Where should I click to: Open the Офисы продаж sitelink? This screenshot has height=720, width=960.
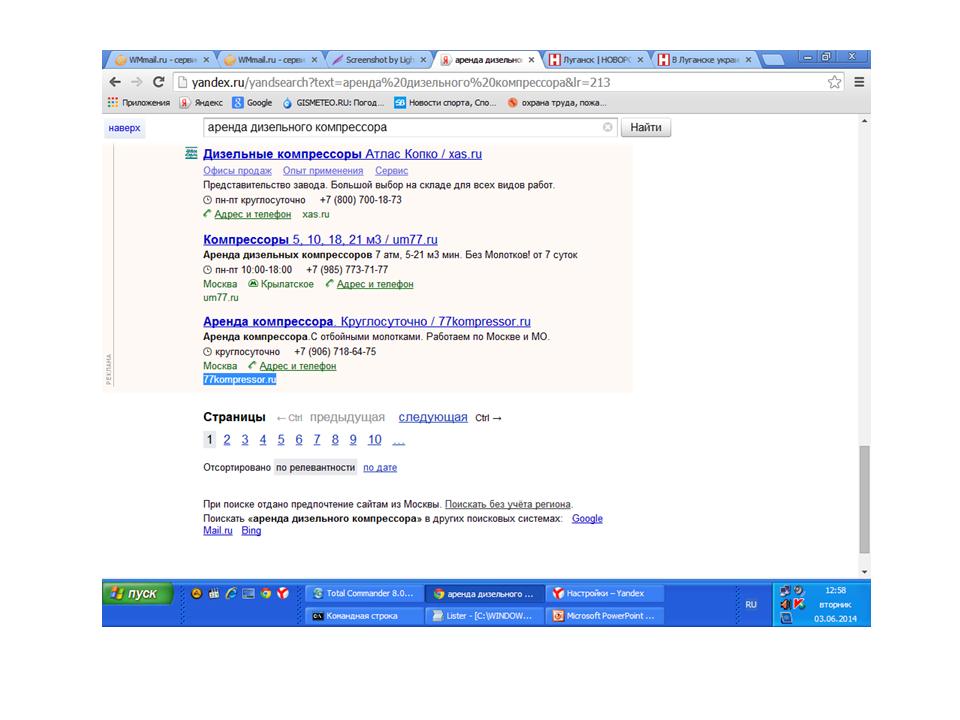point(238,171)
